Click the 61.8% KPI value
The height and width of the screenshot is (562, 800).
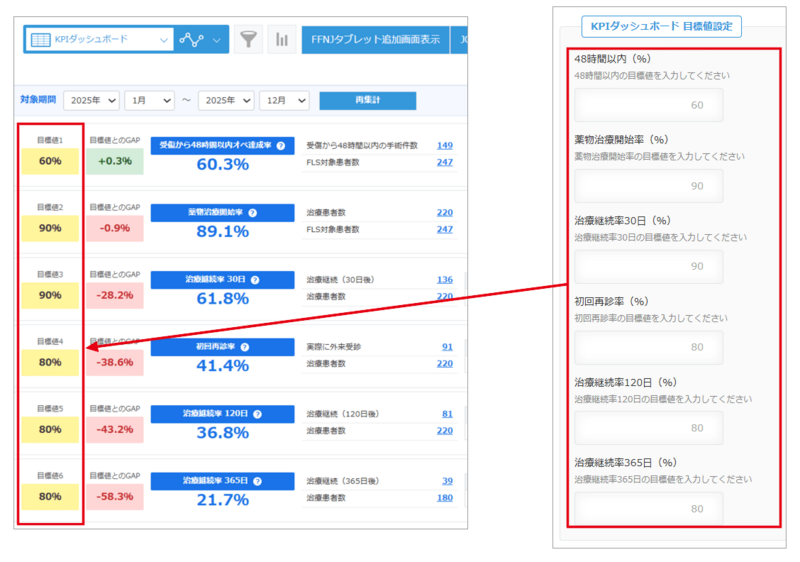[x=222, y=298]
